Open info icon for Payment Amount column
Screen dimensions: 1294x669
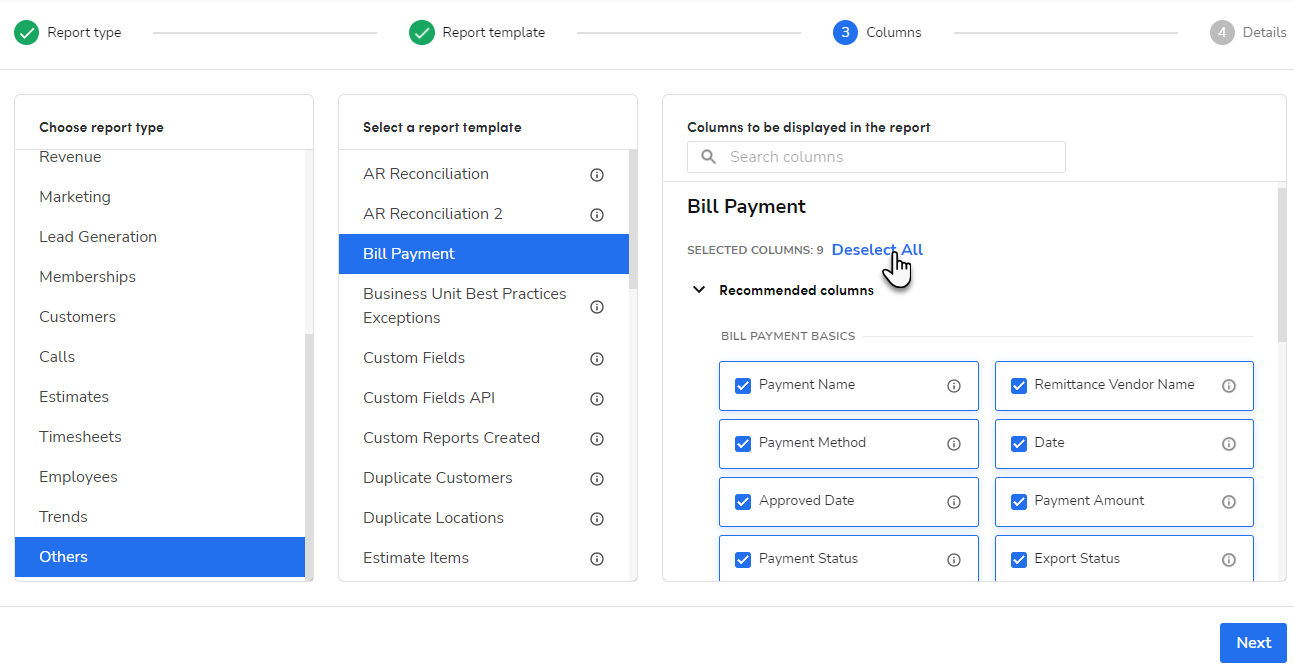[1229, 502]
